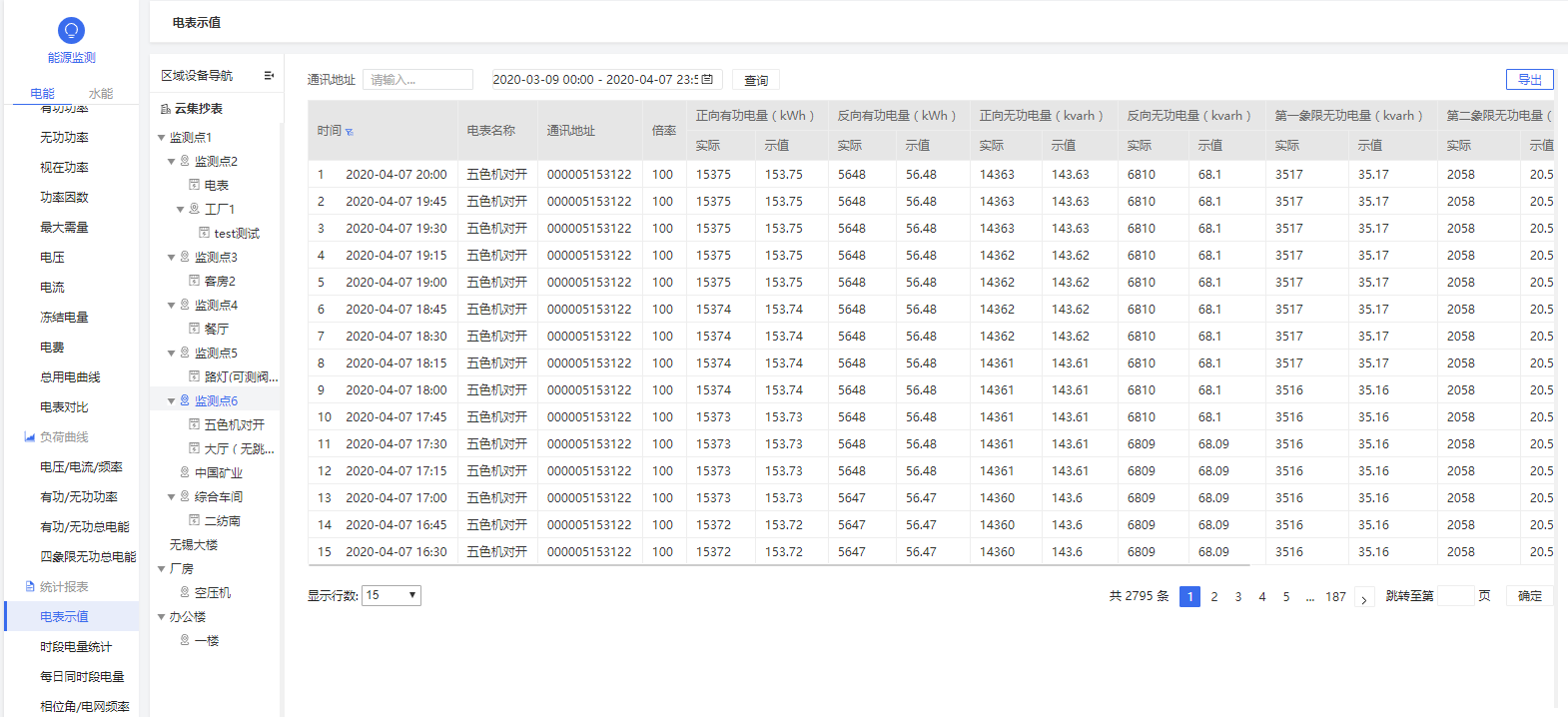Click the 查询 search button
The height and width of the screenshot is (717, 1568).
(x=756, y=80)
